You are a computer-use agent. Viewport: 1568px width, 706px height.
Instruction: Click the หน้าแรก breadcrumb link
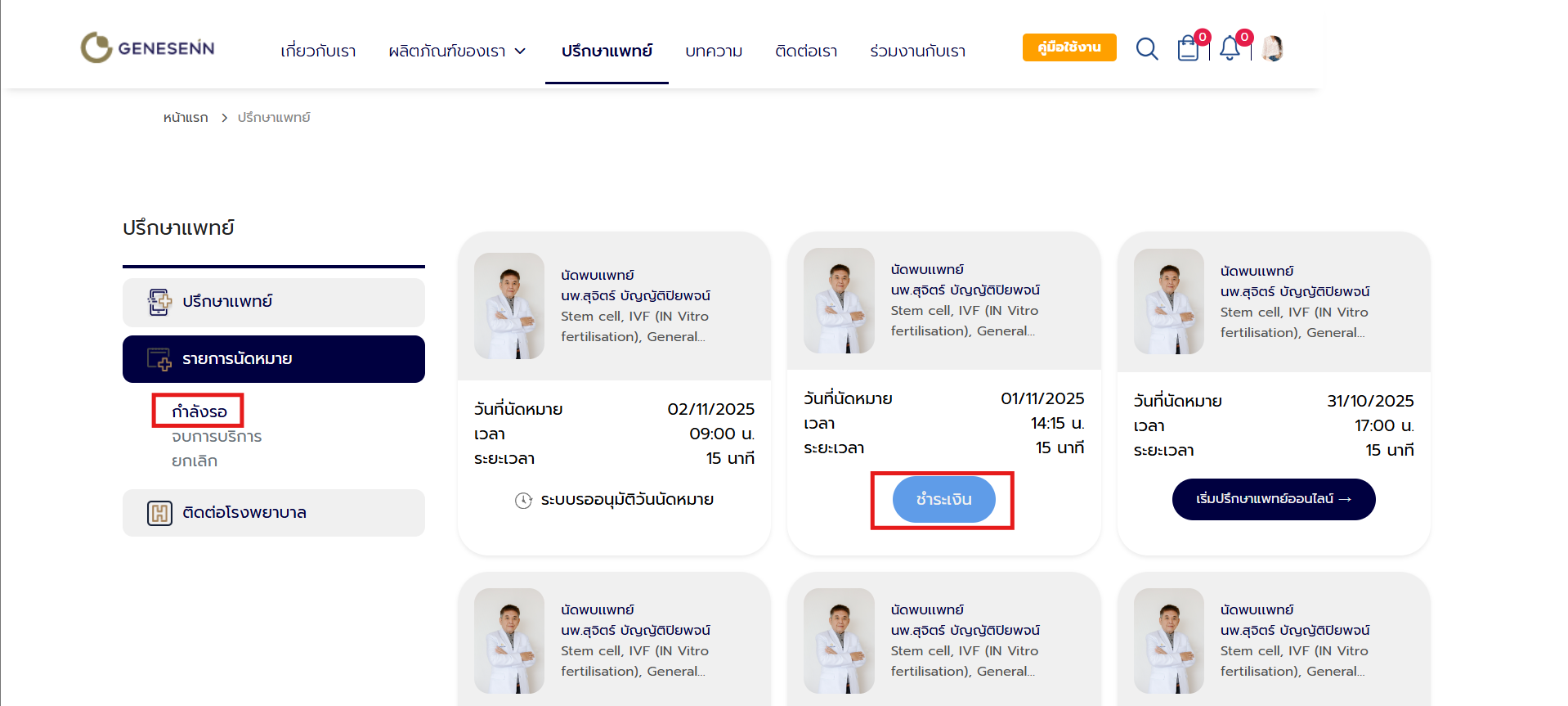[x=186, y=118]
